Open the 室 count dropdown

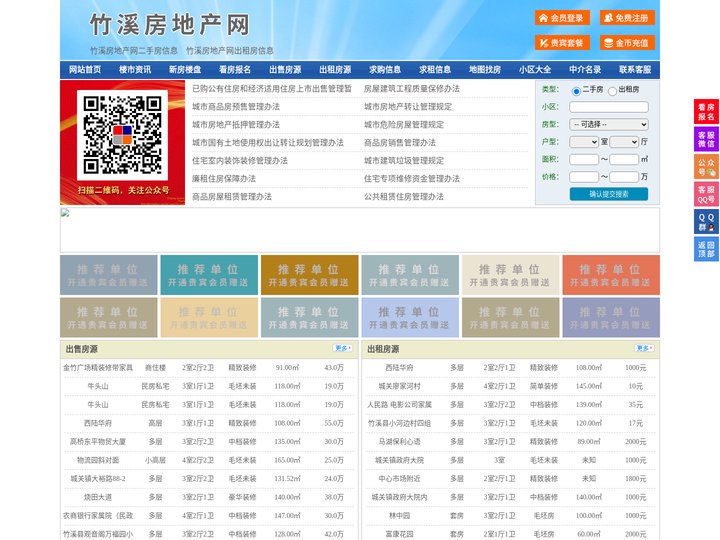(584, 142)
